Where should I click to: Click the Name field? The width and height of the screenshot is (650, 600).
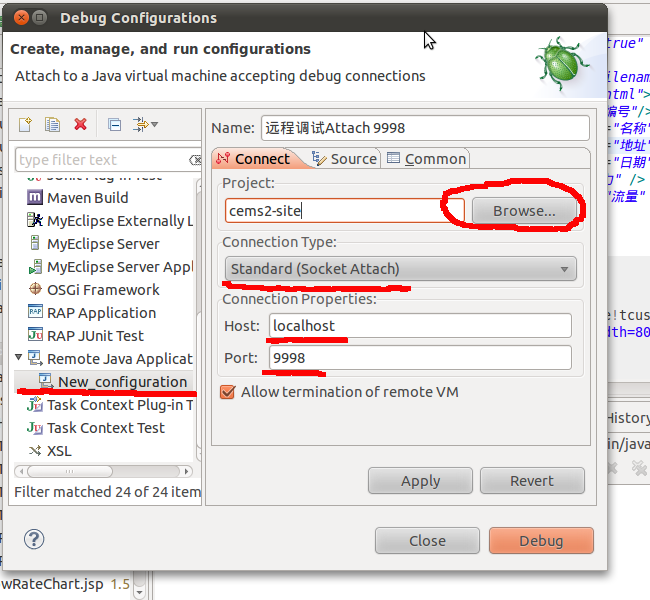pyautogui.click(x=425, y=128)
